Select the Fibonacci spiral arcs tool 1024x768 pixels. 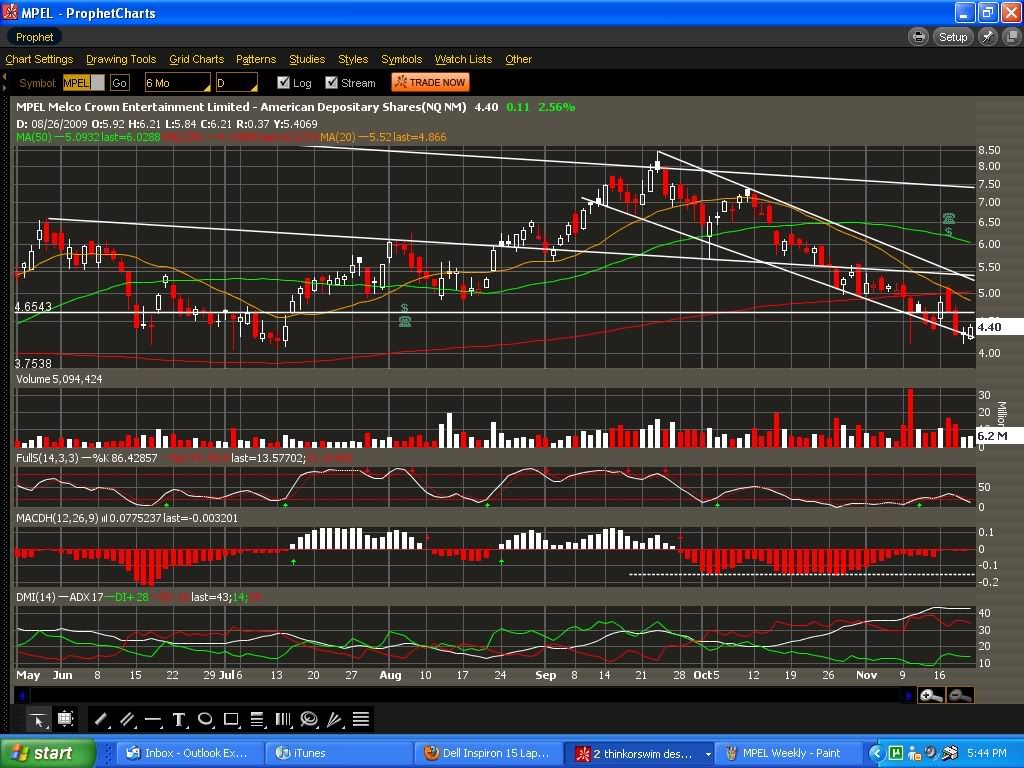(309, 720)
